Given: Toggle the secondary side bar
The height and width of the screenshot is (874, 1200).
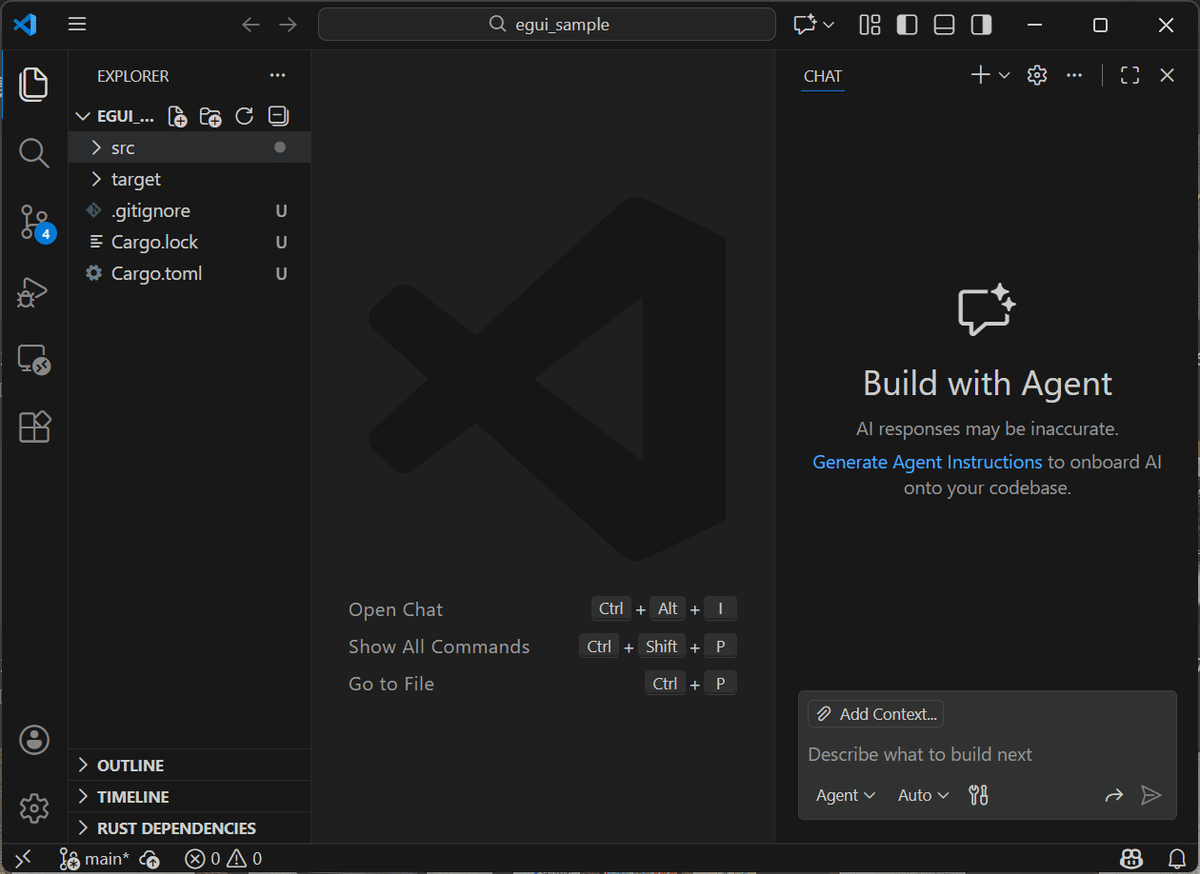Looking at the screenshot, I should point(981,25).
